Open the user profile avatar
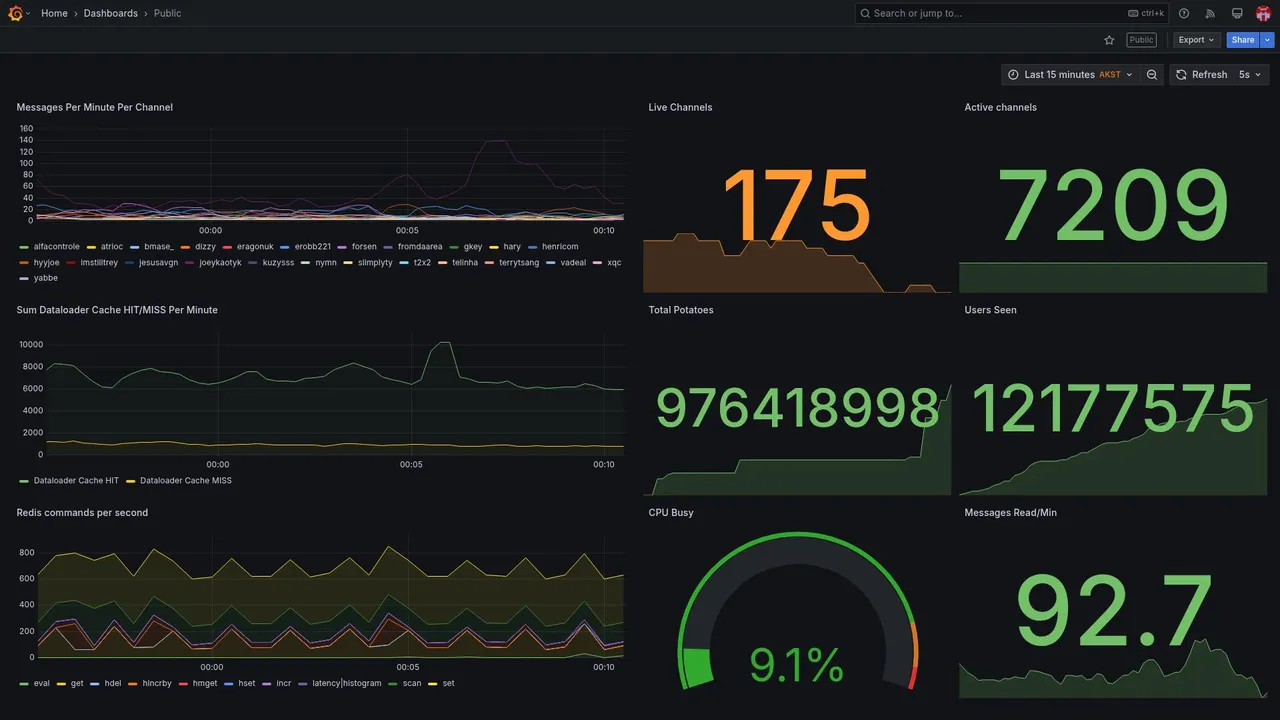 (1263, 13)
